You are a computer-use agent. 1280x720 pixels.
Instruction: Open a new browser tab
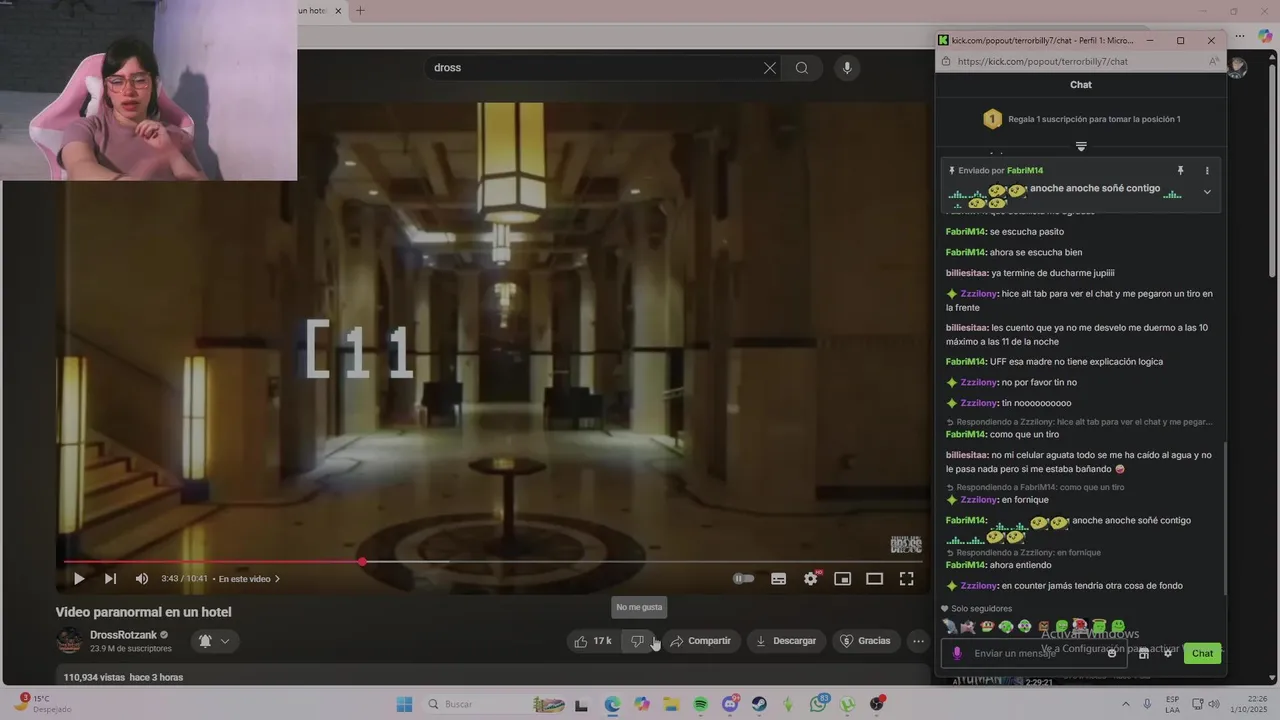coord(360,11)
